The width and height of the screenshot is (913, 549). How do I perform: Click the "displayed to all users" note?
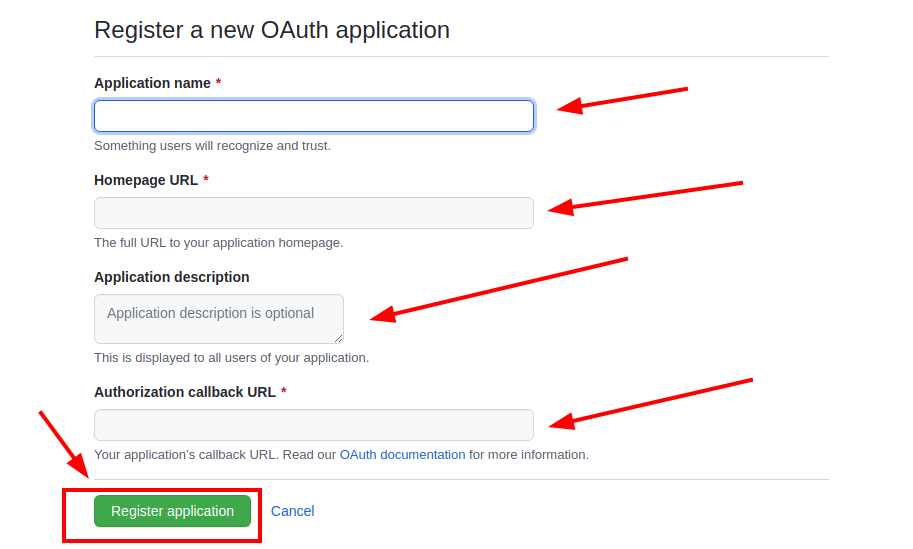pos(231,358)
